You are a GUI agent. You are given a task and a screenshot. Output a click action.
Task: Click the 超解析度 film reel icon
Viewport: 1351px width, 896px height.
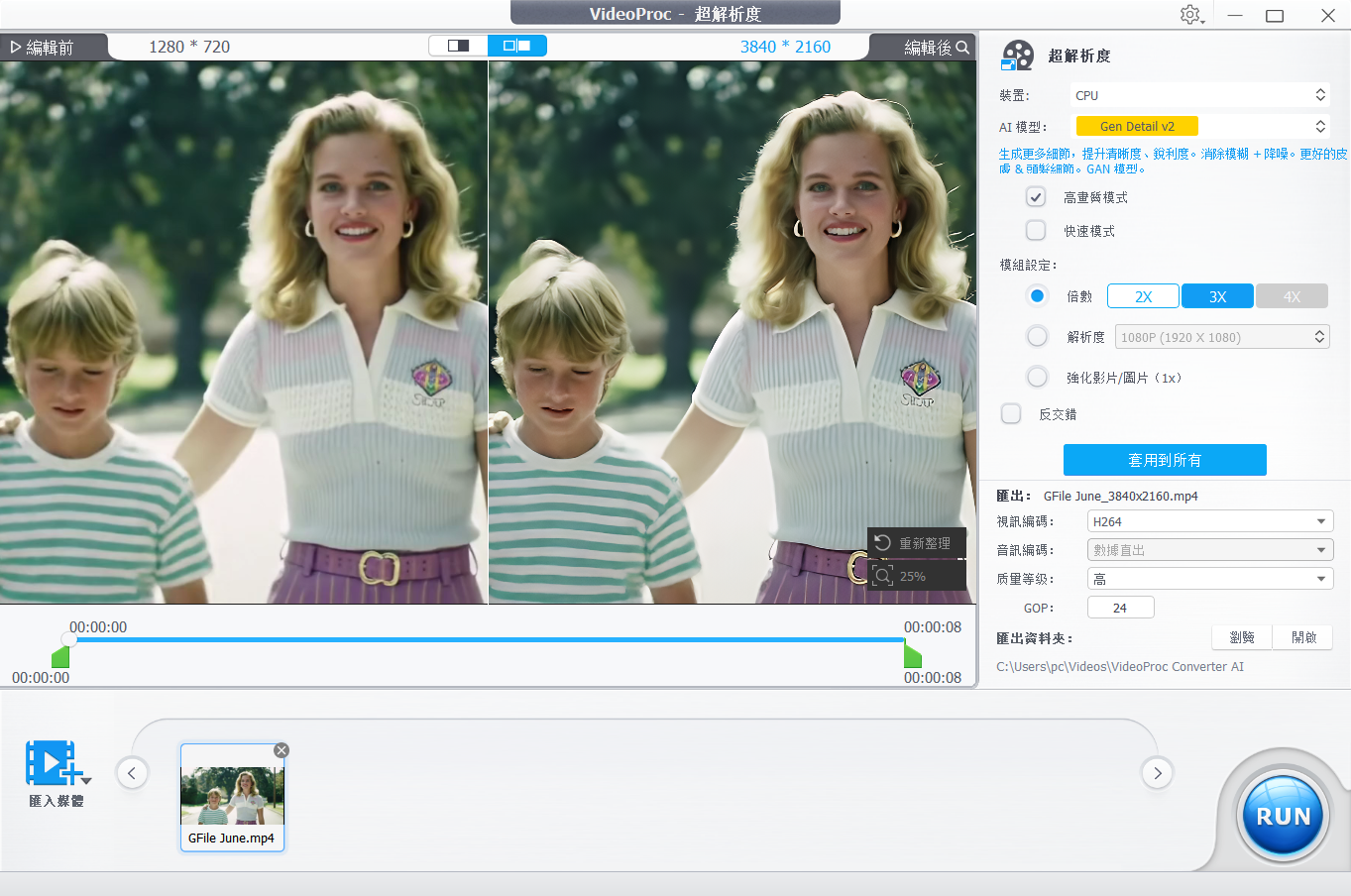pos(1017,56)
